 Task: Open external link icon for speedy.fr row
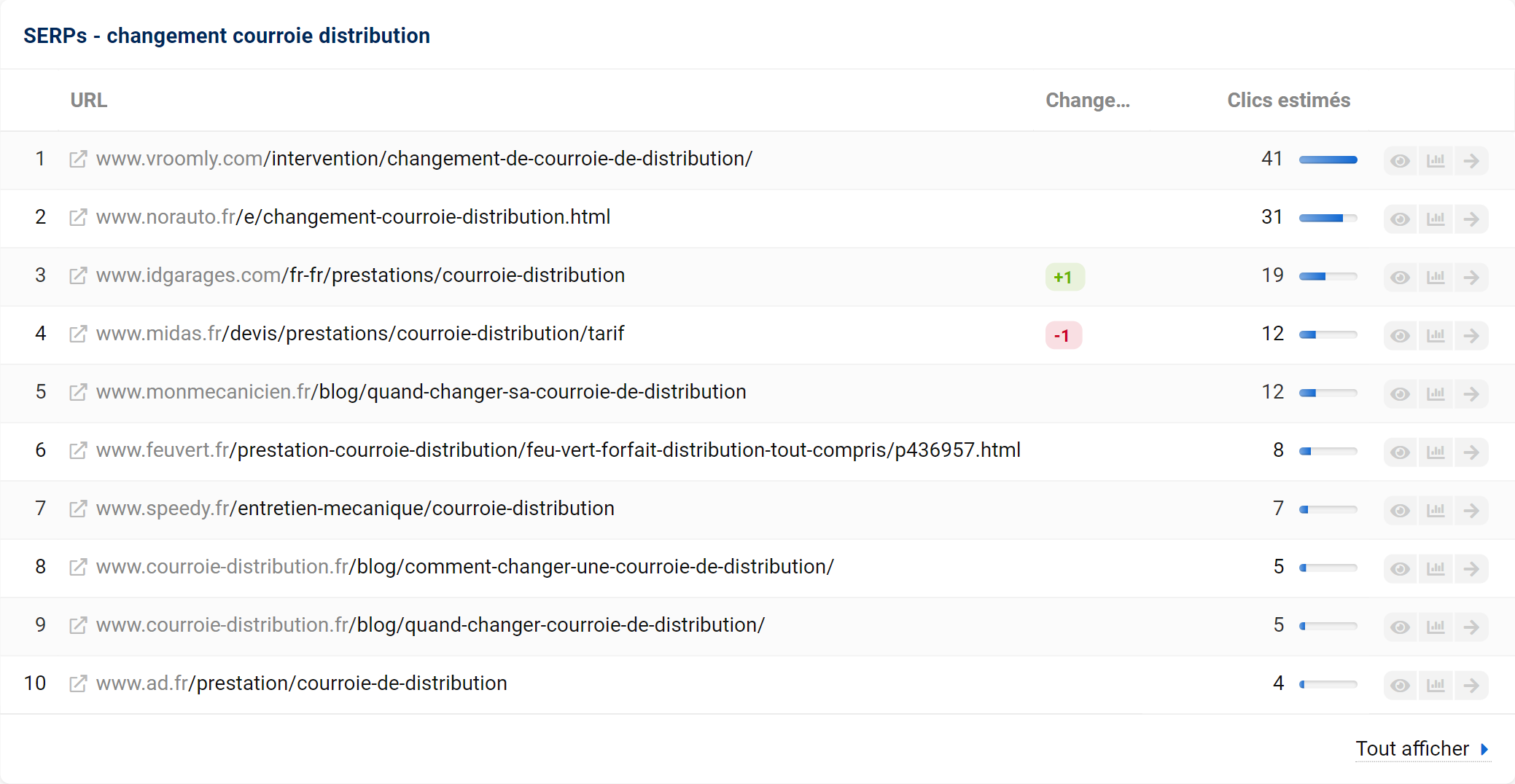click(x=78, y=509)
